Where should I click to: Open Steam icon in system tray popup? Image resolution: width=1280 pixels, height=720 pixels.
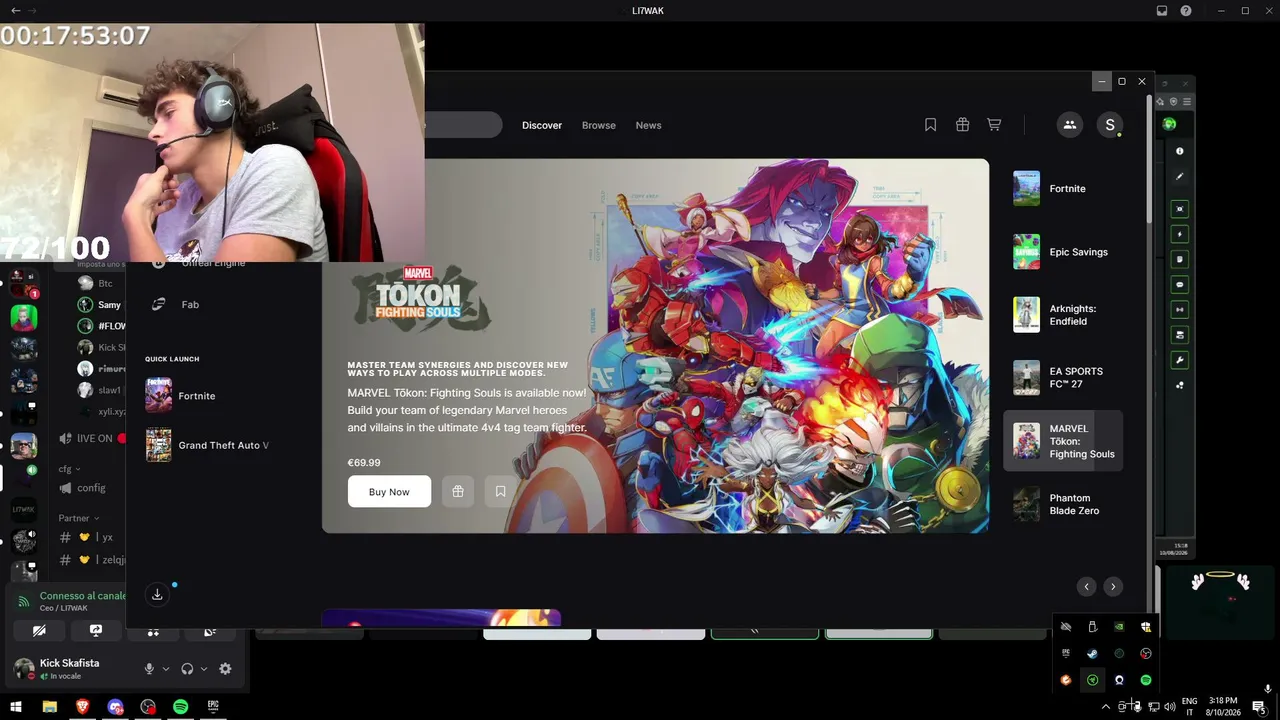(1092, 654)
